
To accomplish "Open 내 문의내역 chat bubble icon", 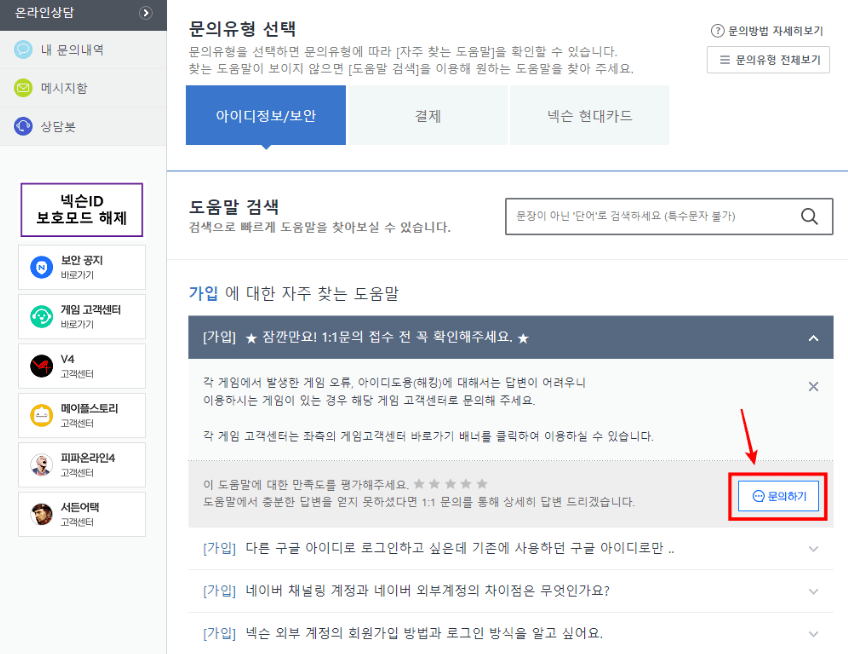I will click(23, 50).
